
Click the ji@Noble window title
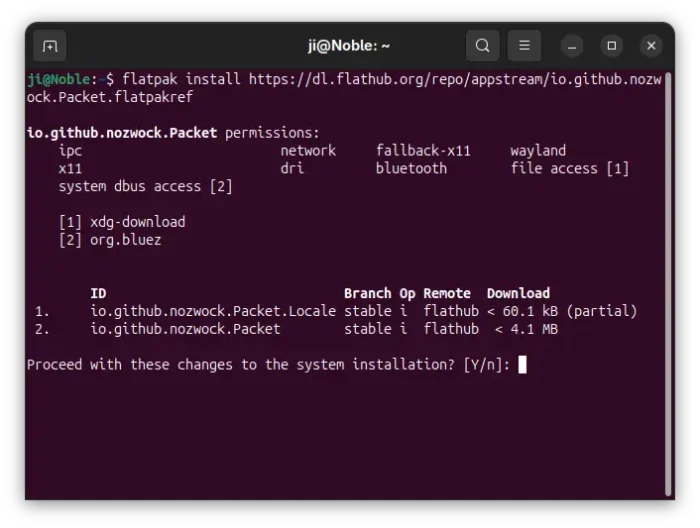349,46
